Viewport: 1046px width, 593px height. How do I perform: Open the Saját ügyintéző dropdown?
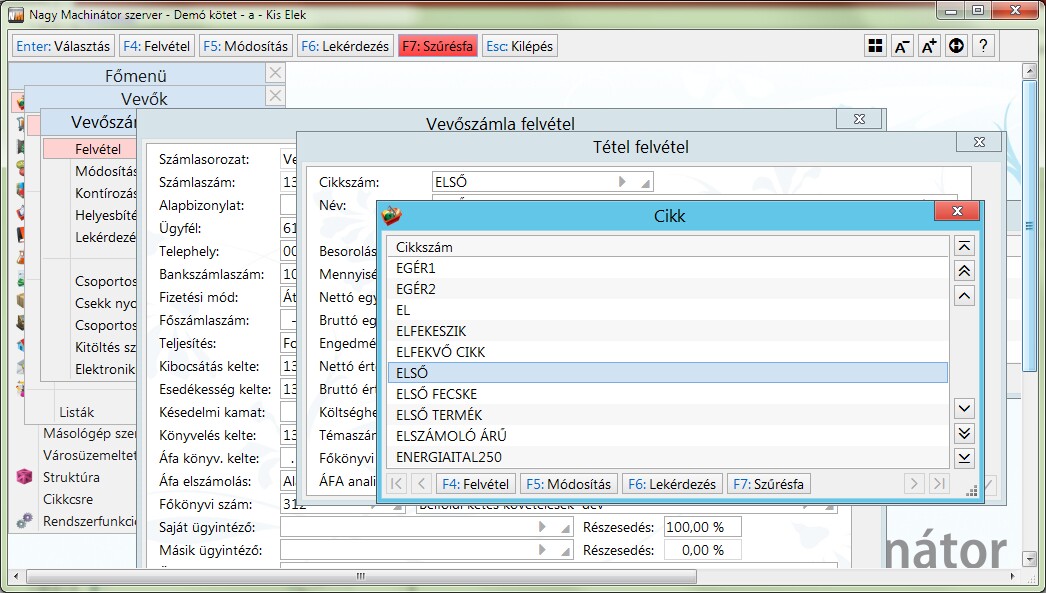[543, 527]
